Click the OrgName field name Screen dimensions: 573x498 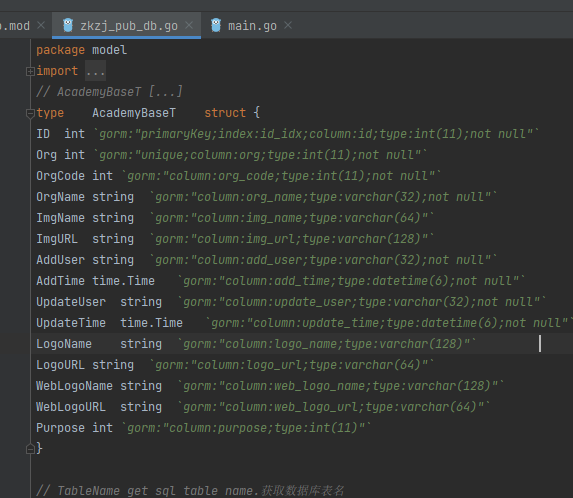[x=60, y=197]
